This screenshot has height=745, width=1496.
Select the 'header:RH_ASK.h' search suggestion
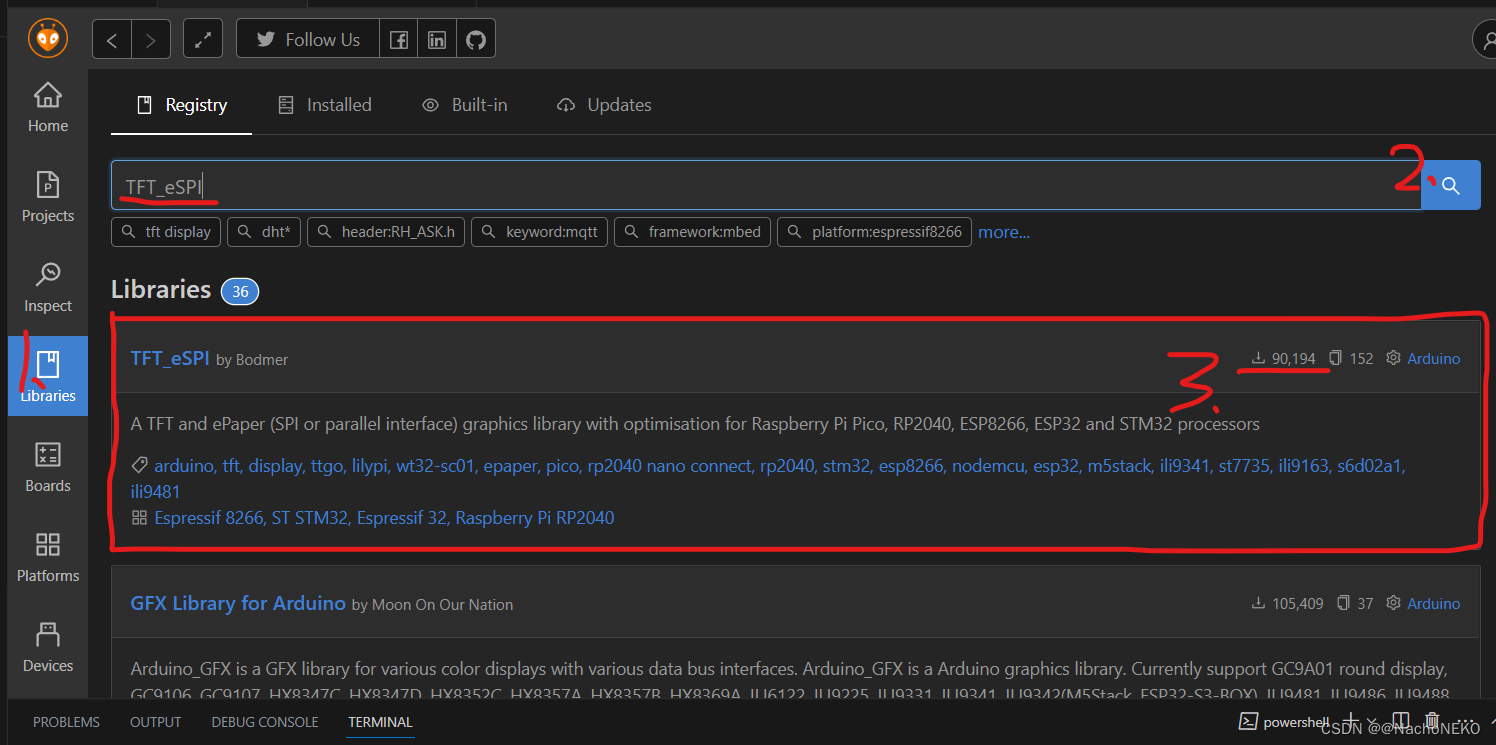pyautogui.click(x=386, y=232)
